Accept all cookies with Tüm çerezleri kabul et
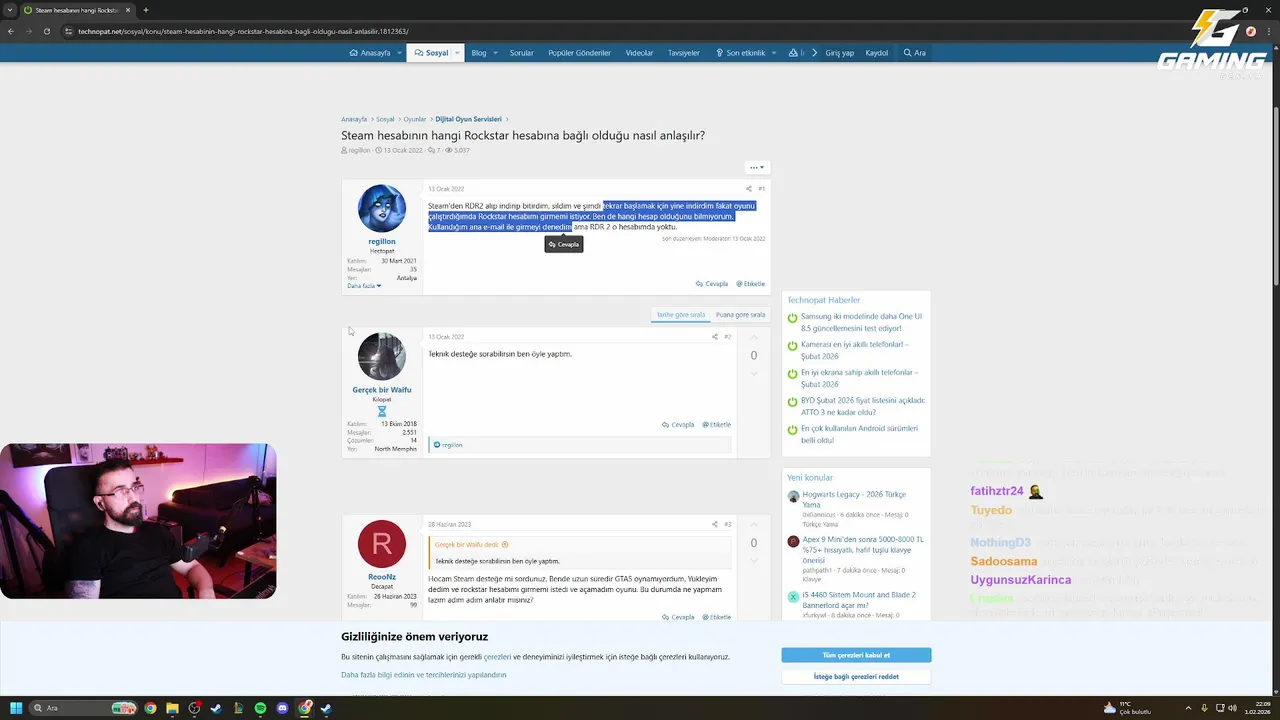 coord(856,655)
